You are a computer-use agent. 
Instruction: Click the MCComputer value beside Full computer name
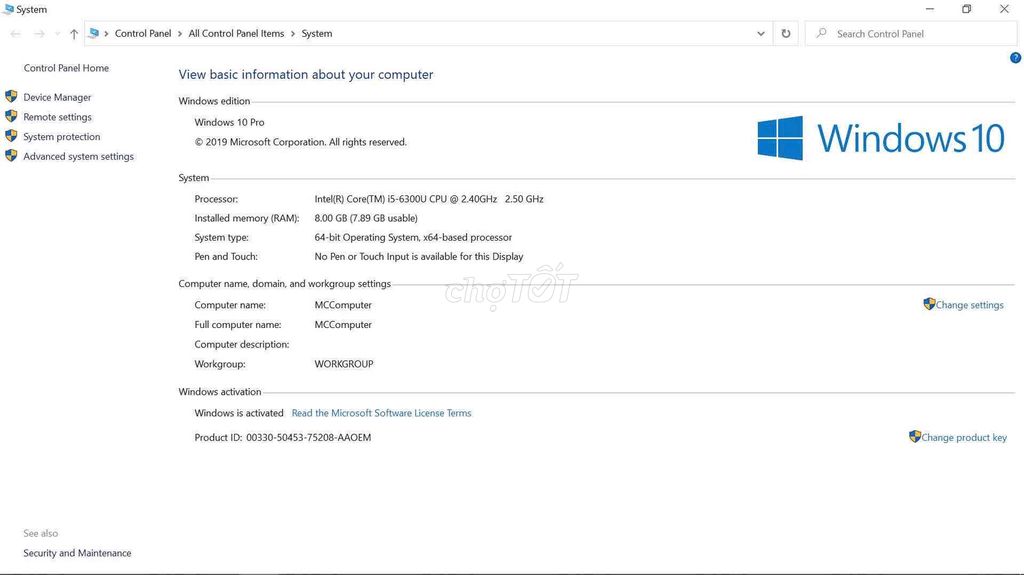tap(343, 325)
